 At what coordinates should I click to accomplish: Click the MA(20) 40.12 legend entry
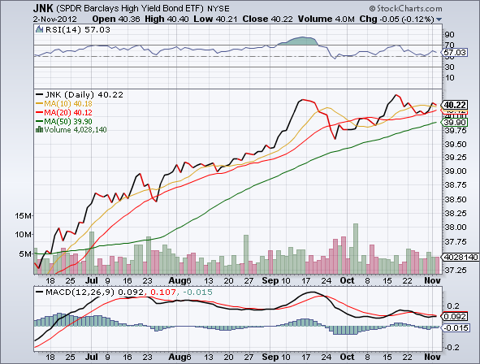pos(68,113)
